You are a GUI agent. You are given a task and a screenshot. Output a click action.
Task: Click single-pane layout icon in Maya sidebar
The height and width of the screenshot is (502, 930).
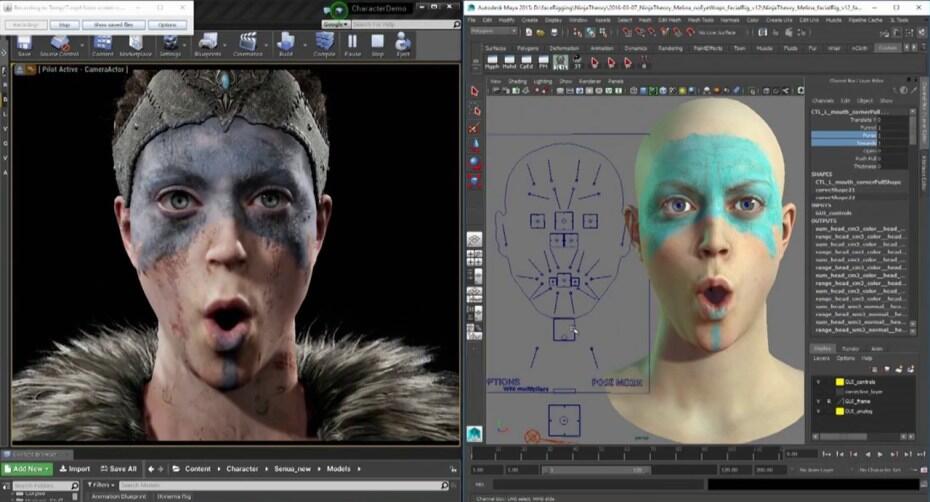[474, 240]
